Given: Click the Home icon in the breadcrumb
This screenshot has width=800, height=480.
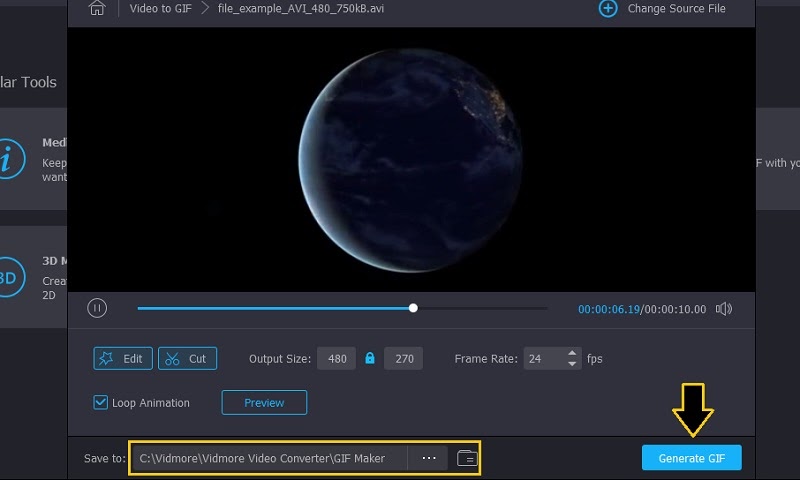Looking at the screenshot, I should tap(97, 9).
